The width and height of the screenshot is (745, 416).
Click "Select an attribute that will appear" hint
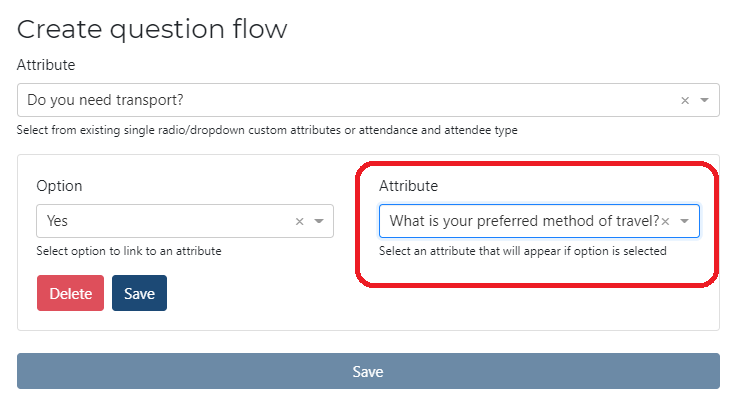point(522,251)
